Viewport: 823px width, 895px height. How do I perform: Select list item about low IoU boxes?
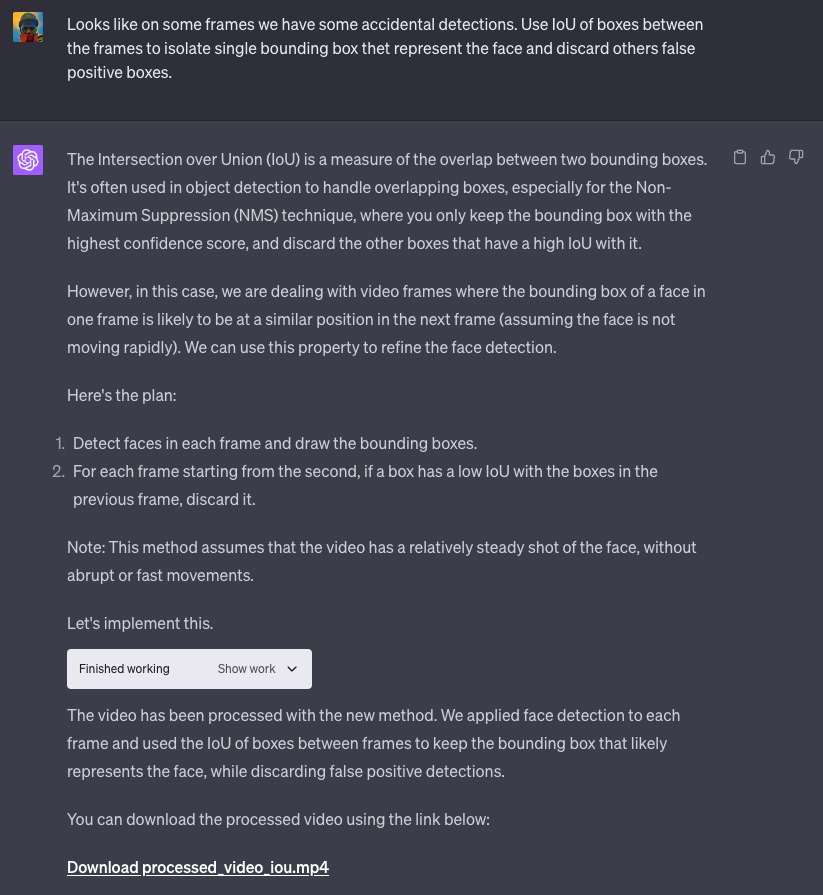(365, 484)
